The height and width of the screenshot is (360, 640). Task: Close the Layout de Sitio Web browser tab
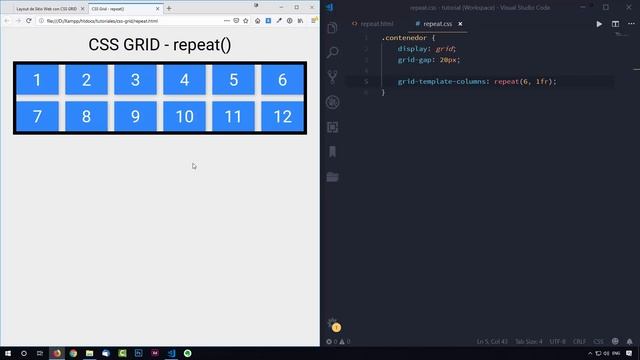pos(82,9)
